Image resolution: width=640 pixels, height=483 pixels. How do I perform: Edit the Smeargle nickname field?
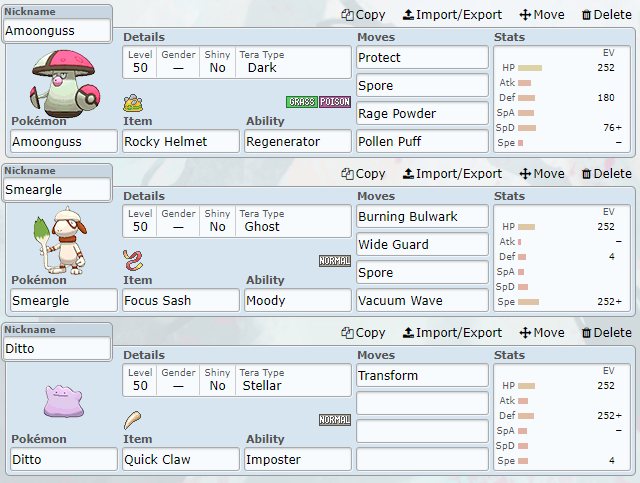57,189
